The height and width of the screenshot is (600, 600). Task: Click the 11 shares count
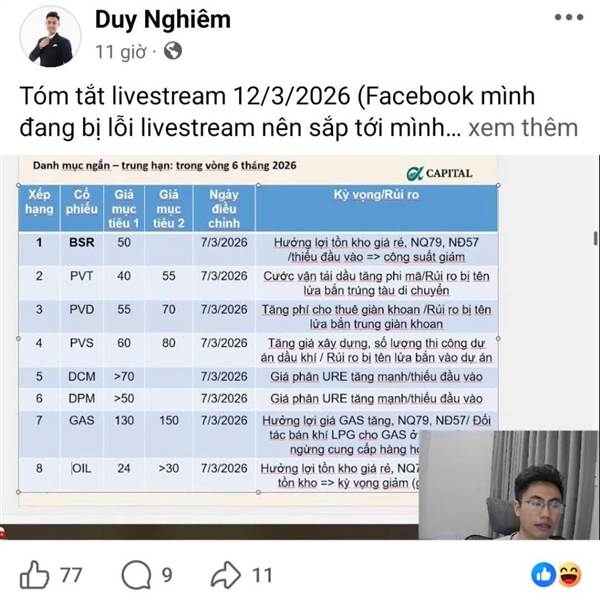[262, 575]
